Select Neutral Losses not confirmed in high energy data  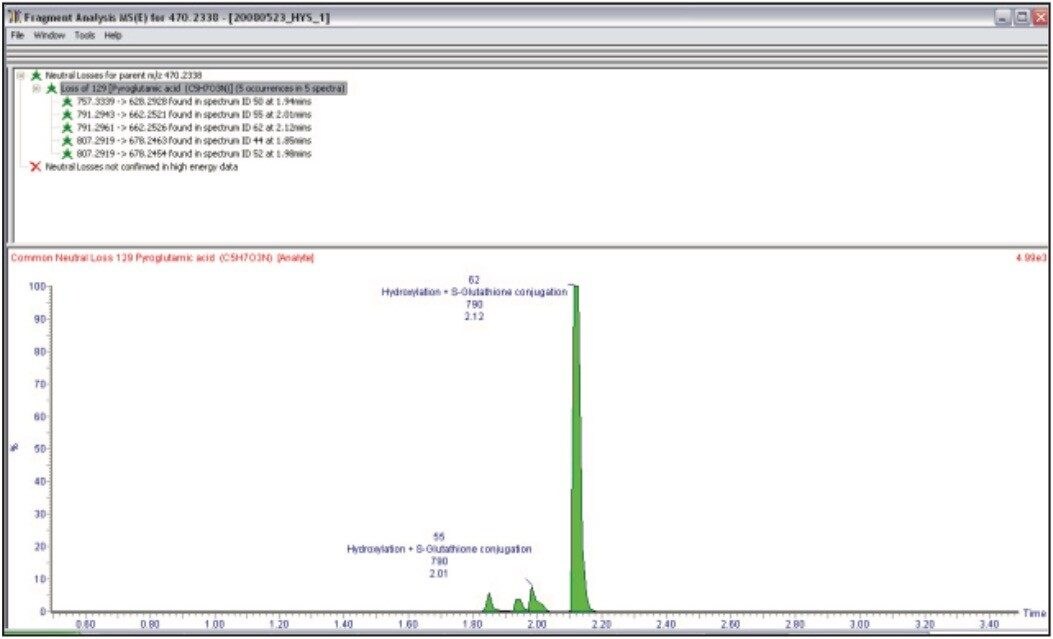[141, 167]
